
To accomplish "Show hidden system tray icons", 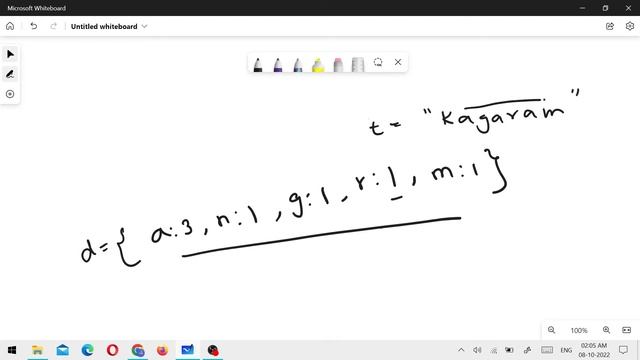I will click(x=461, y=350).
